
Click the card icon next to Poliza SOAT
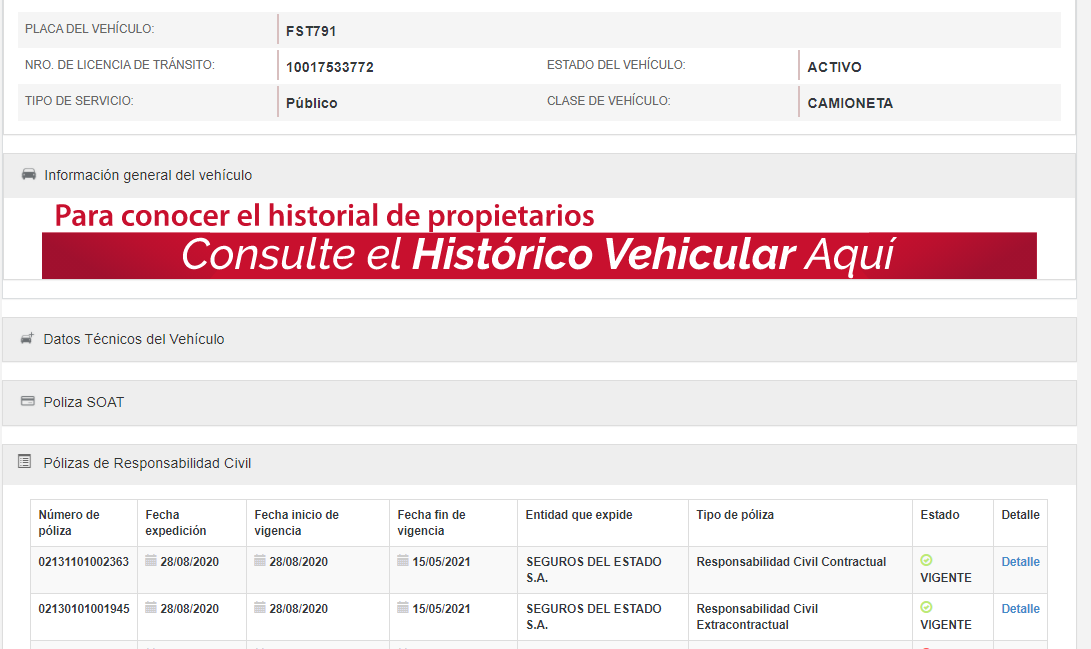coord(27,402)
